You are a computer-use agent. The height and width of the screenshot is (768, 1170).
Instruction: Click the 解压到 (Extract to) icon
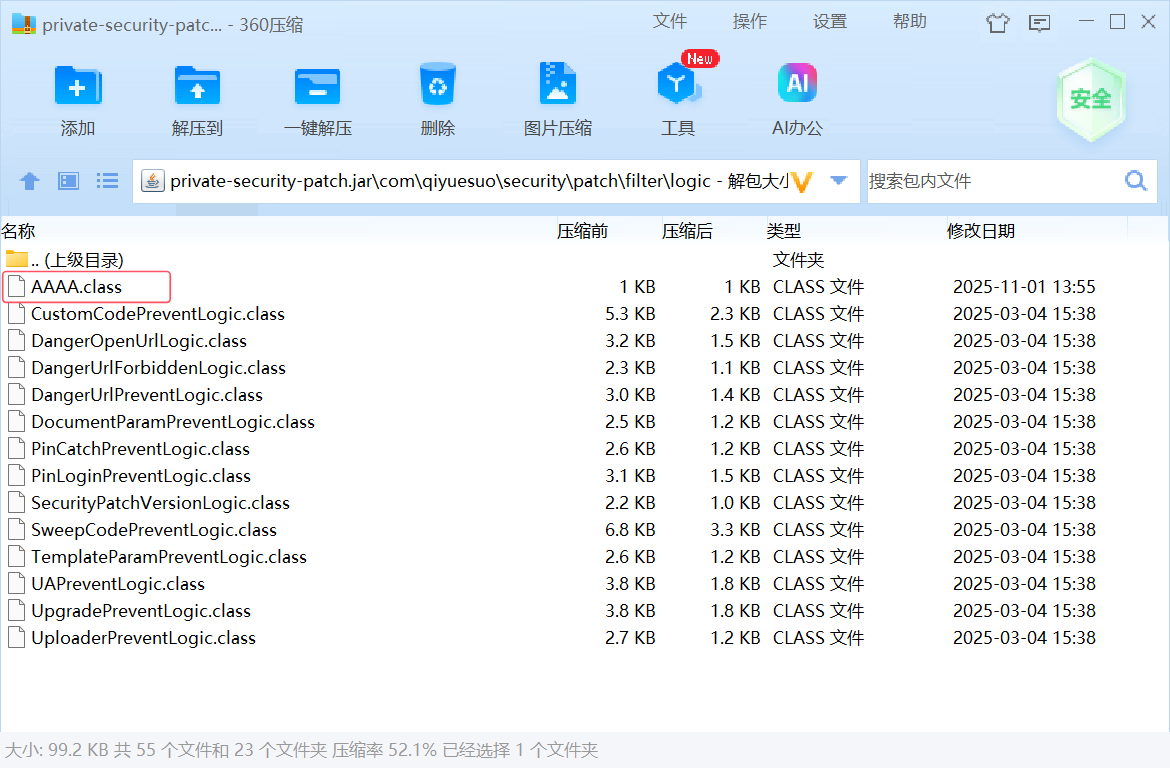click(197, 87)
